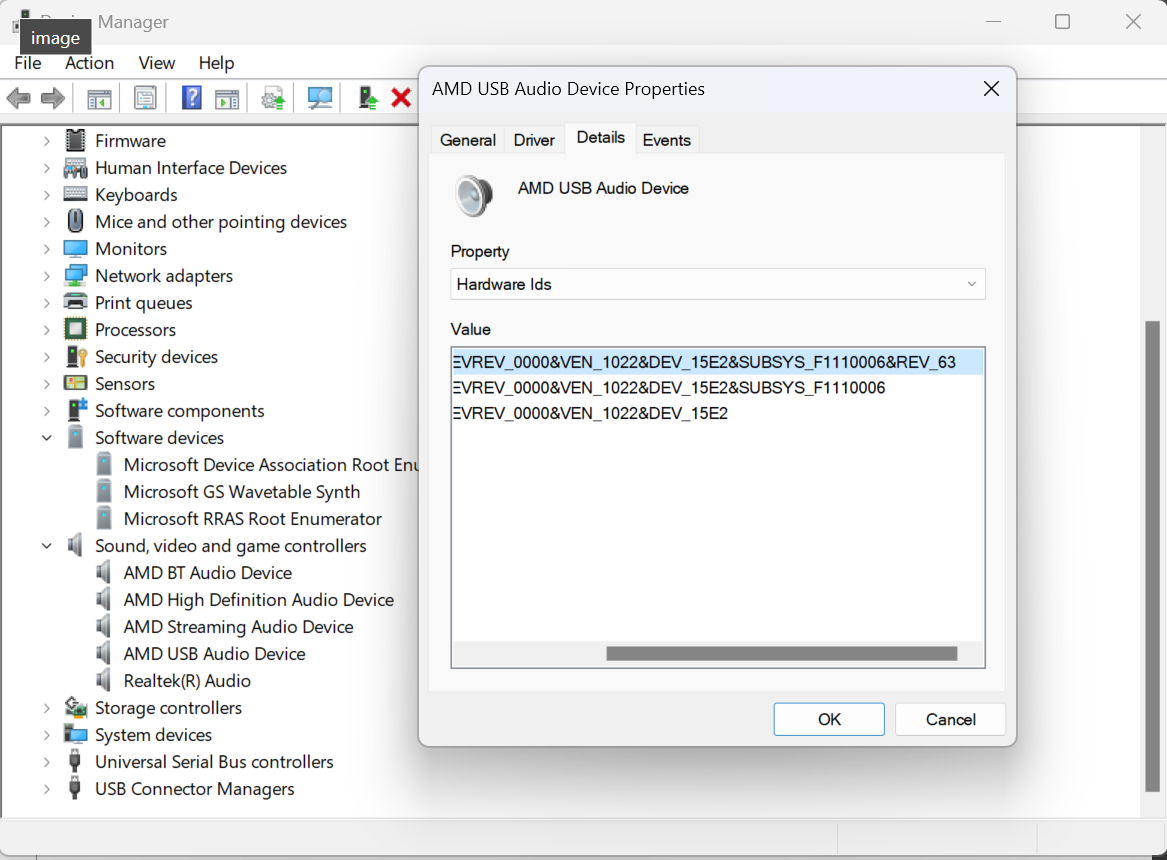Switch to the General tab
Screen dimensions: 1167x860
click(467, 140)
